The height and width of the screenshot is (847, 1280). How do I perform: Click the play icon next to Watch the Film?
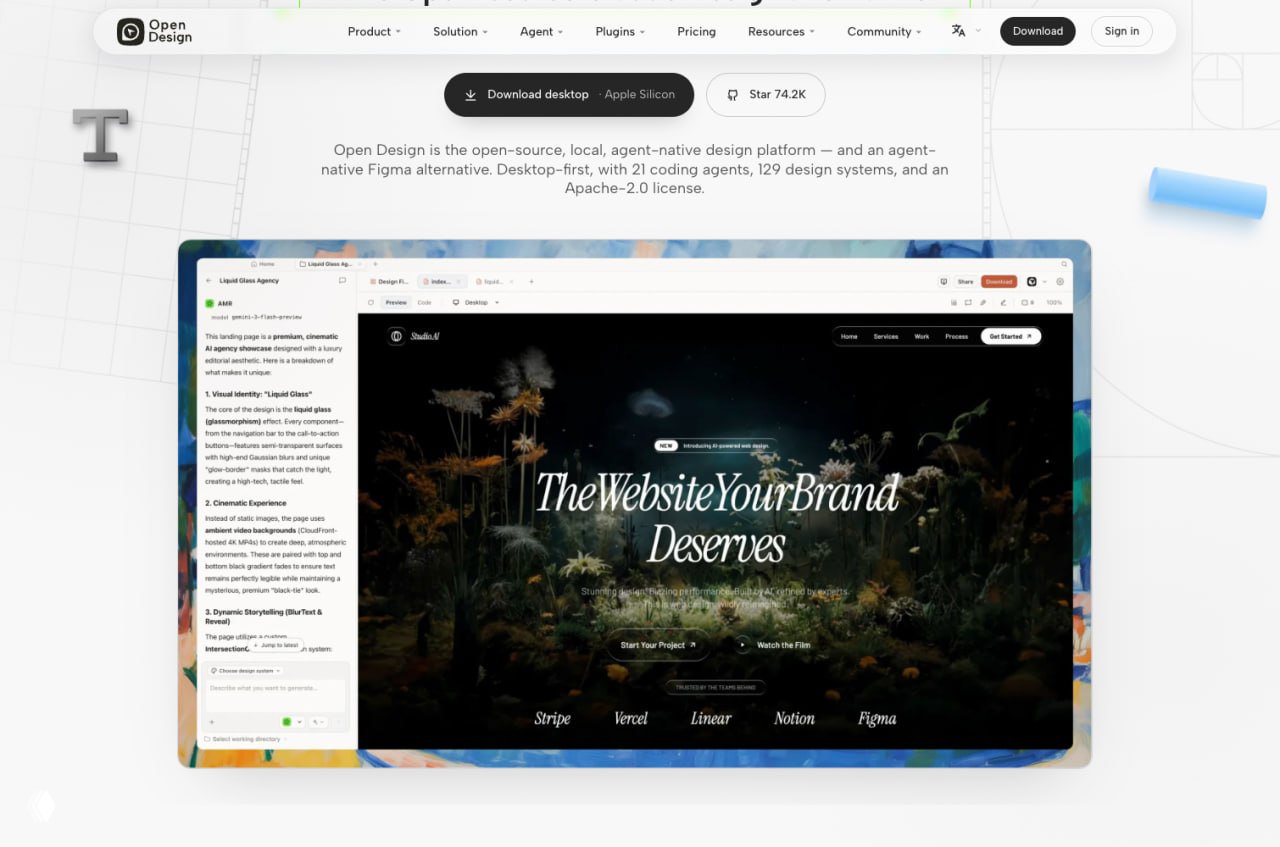[742, 645]
